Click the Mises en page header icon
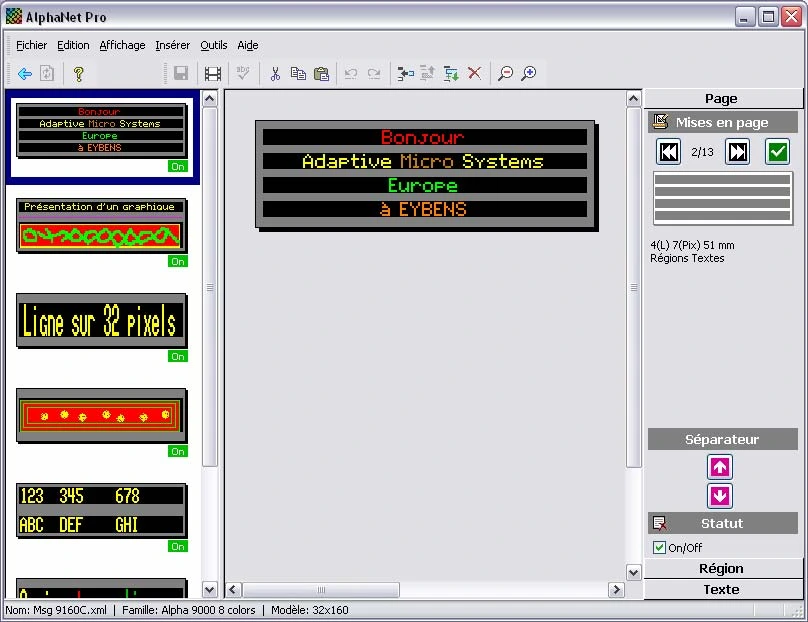 [660, 122]
